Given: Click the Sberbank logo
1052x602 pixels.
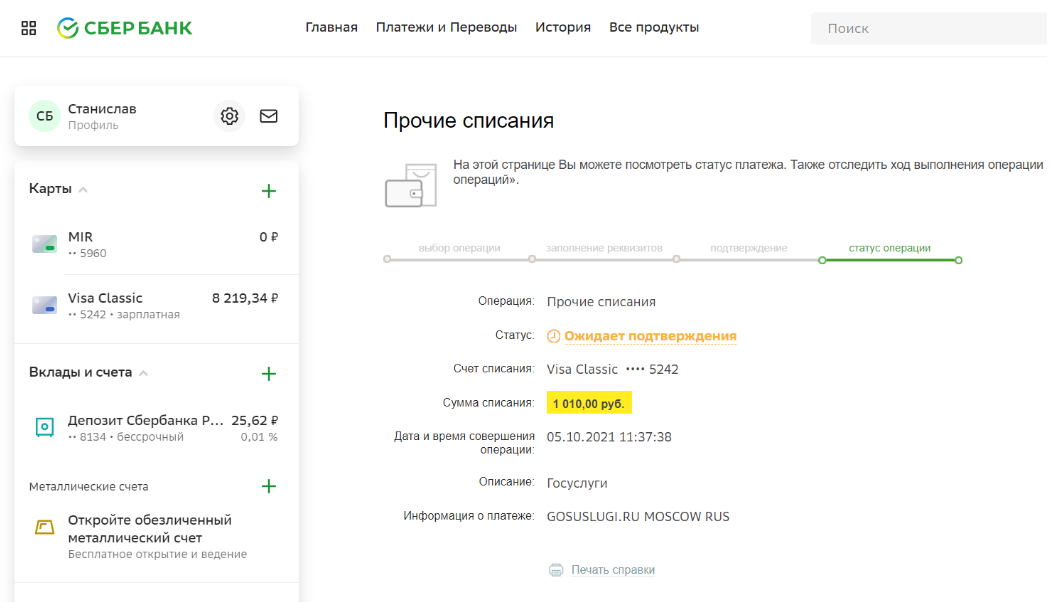Looking at the screenshot, I should (124, 28).
